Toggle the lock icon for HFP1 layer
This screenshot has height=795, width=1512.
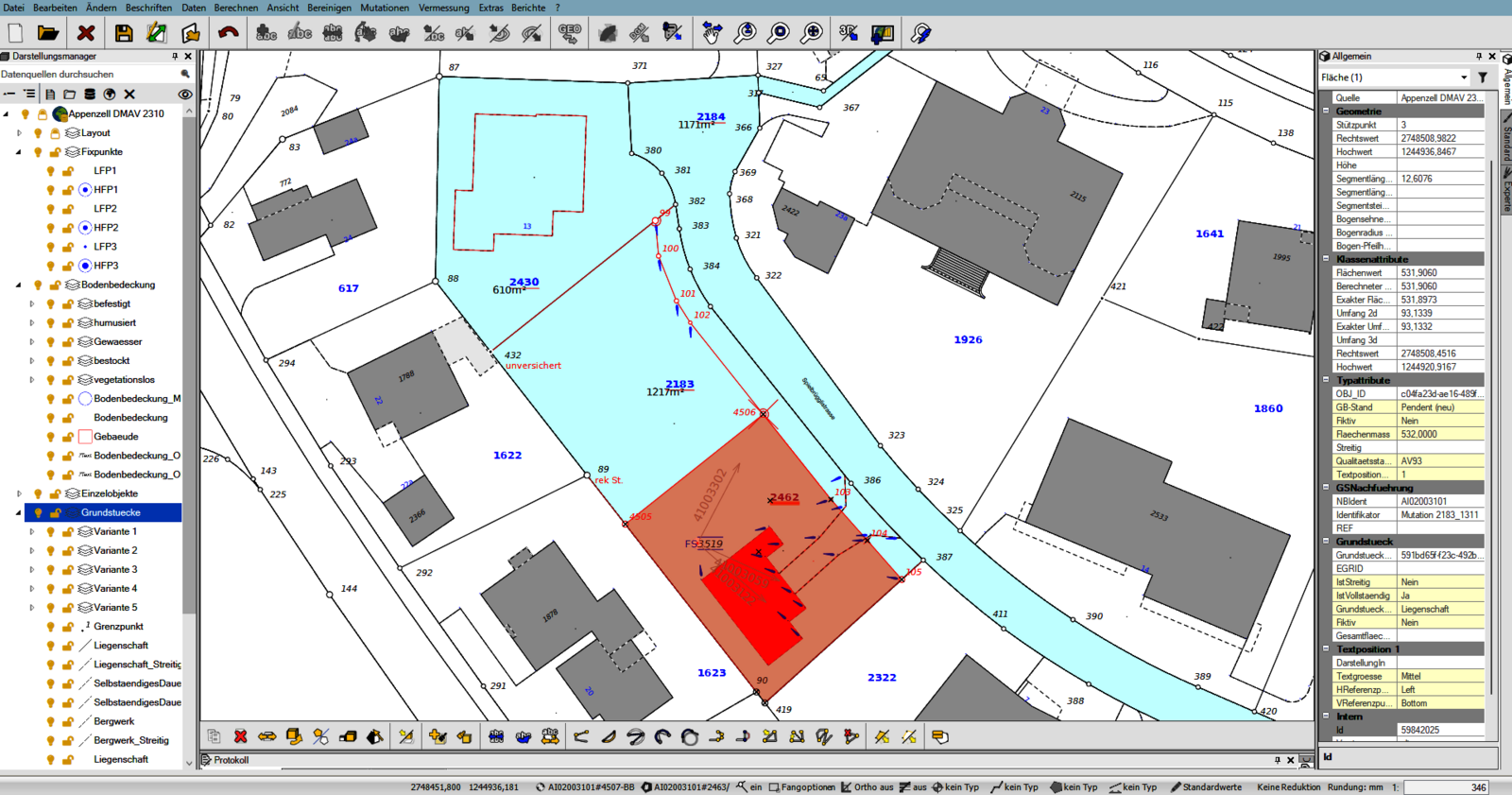pos(68,190)
